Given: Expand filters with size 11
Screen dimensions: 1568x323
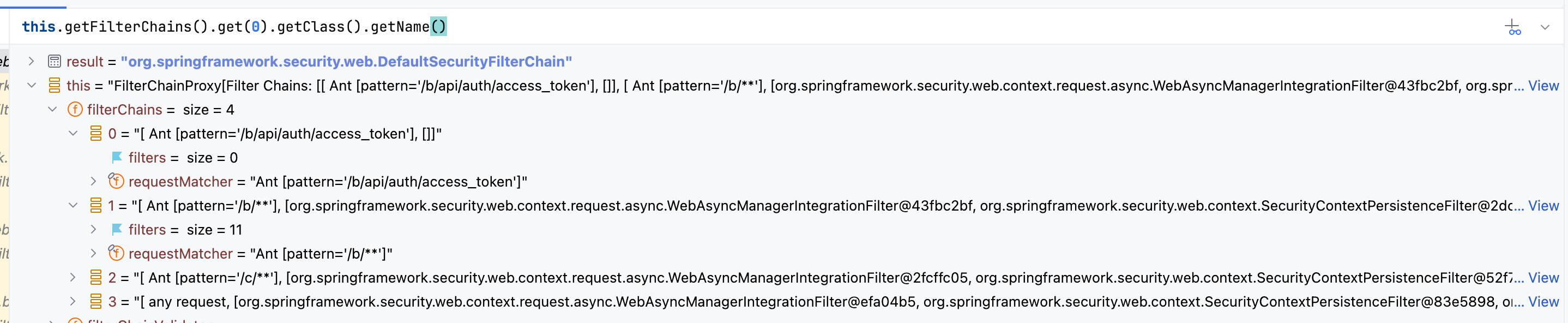Looking at the screenshot, I should (x=94, y=230).
